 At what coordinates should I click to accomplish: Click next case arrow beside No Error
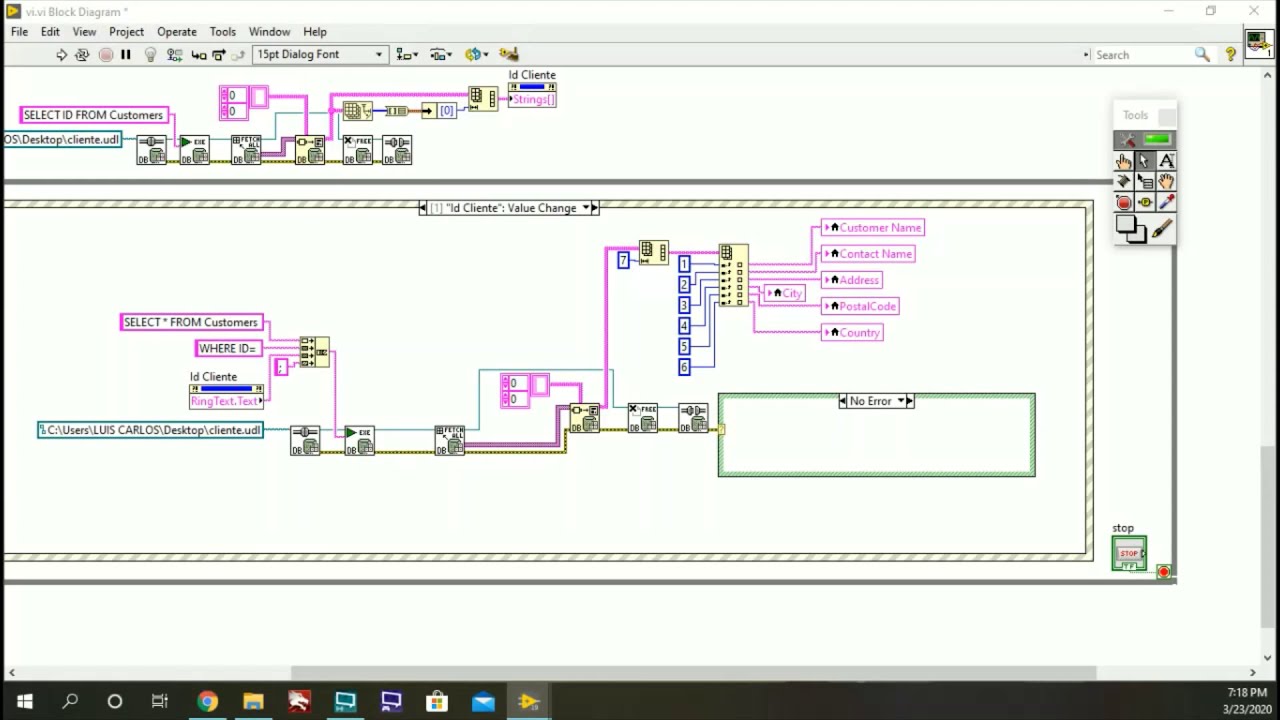coord(910,401)
